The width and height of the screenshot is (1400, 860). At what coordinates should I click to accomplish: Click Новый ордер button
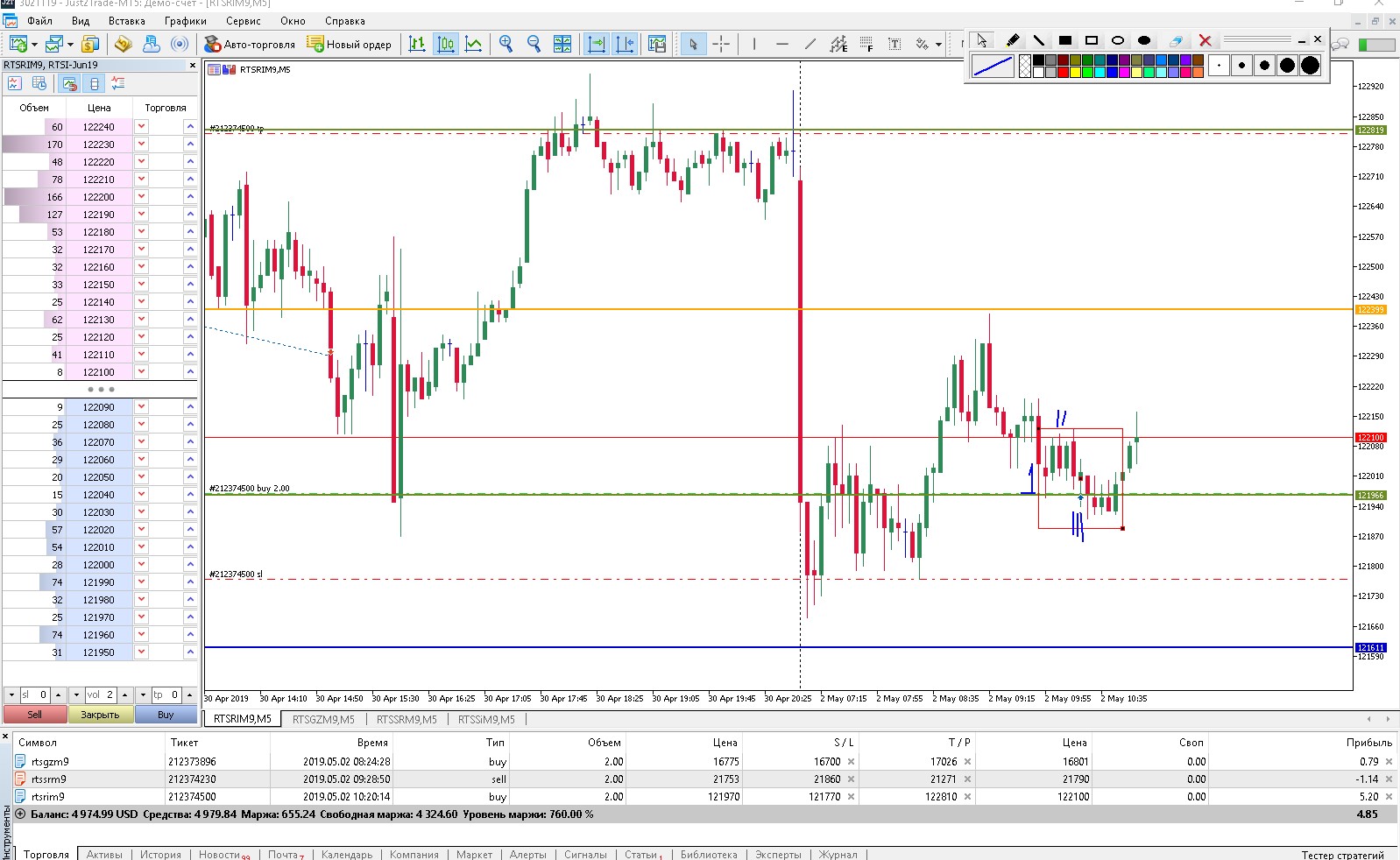(x=350, y=44)
